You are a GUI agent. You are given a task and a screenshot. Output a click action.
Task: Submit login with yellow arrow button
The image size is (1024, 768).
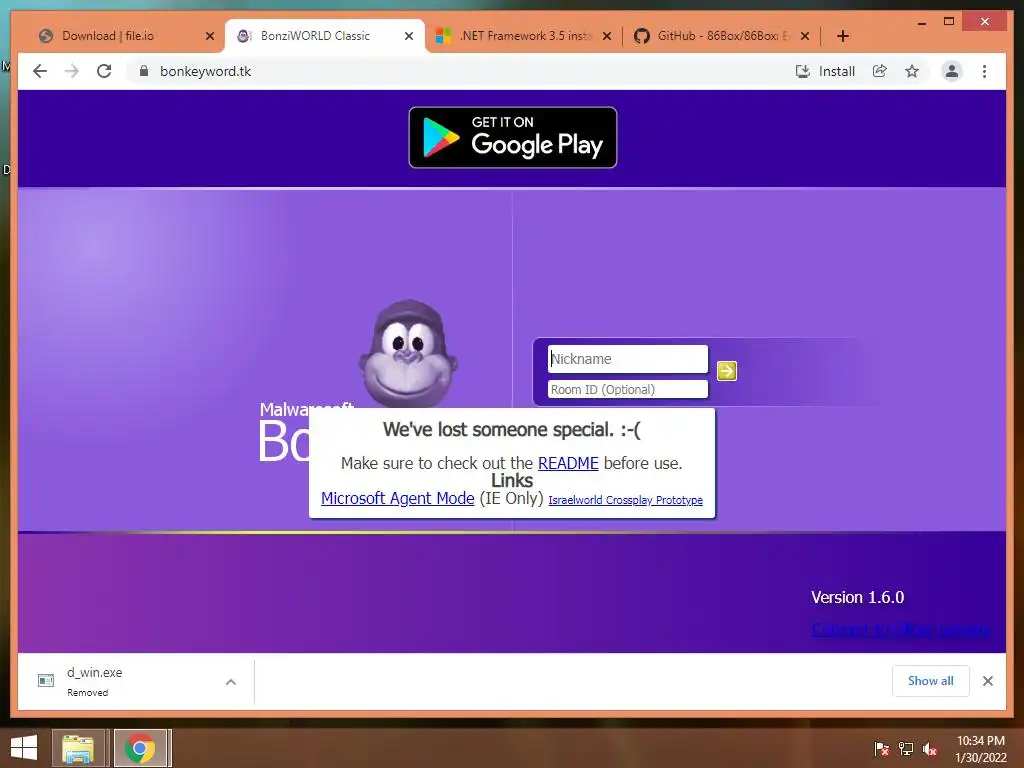point(727,371)
